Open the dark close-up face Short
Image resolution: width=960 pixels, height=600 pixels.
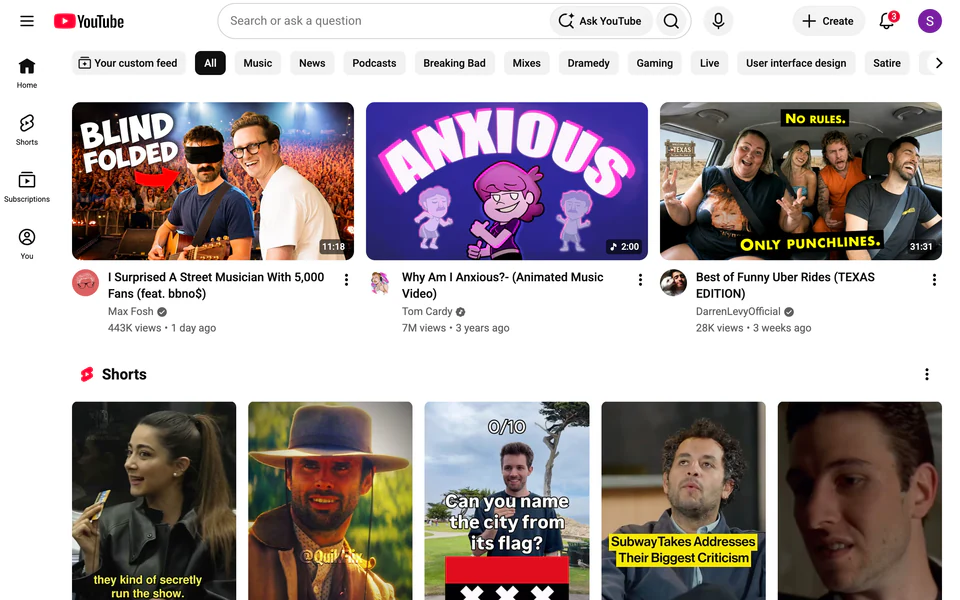tap(860, 501)
